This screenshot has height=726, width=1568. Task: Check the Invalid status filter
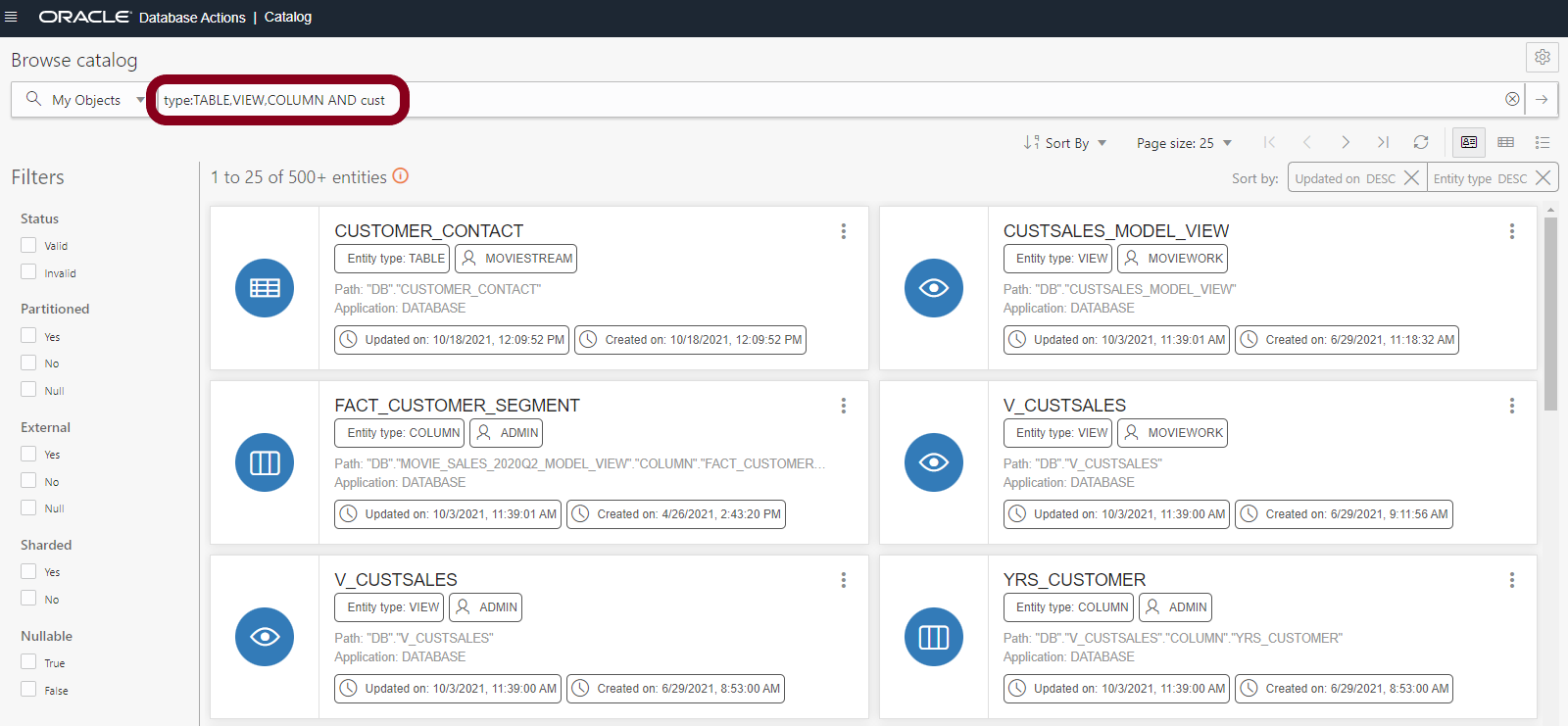point(28,271)
